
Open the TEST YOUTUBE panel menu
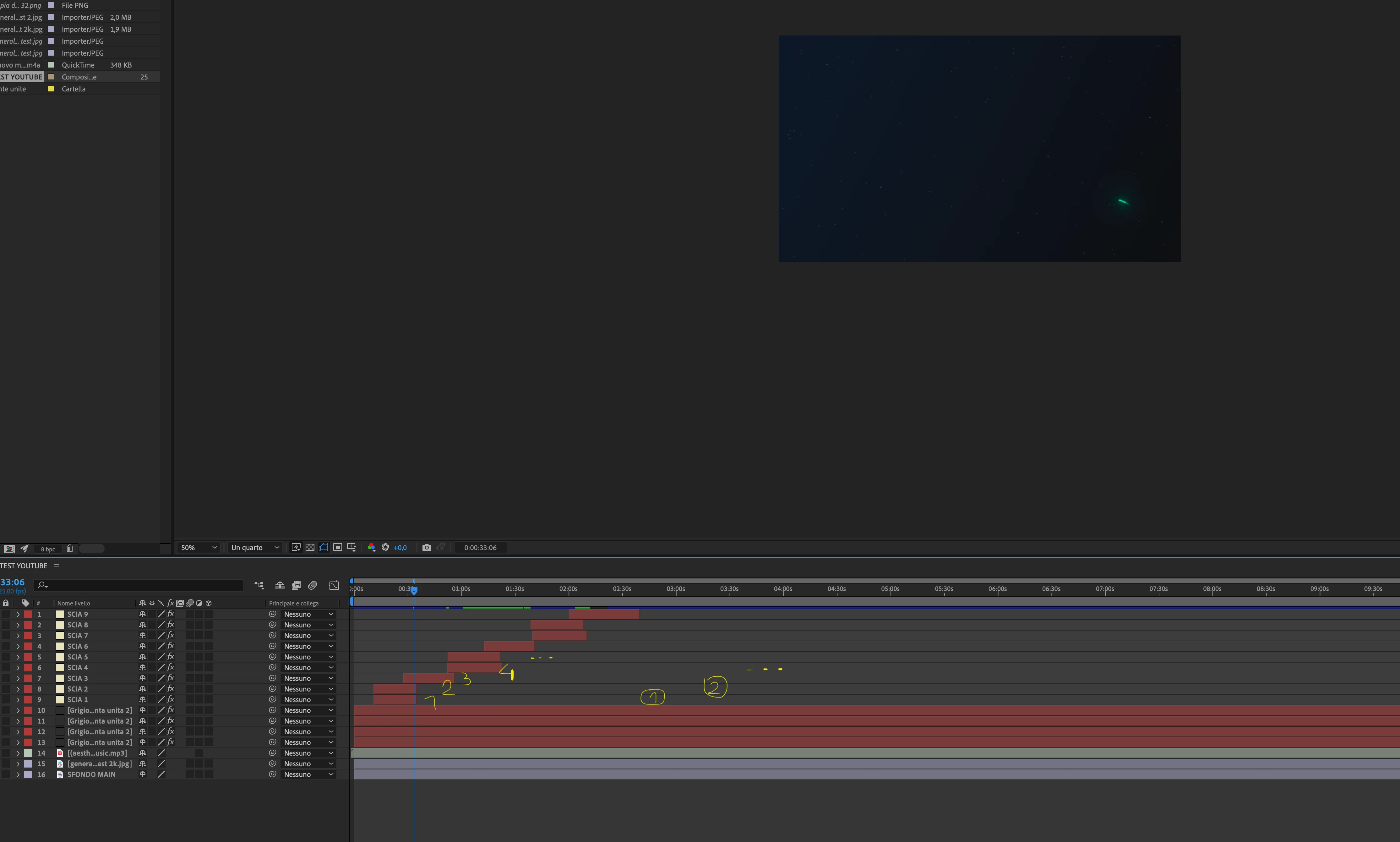(x=57, y=566)
